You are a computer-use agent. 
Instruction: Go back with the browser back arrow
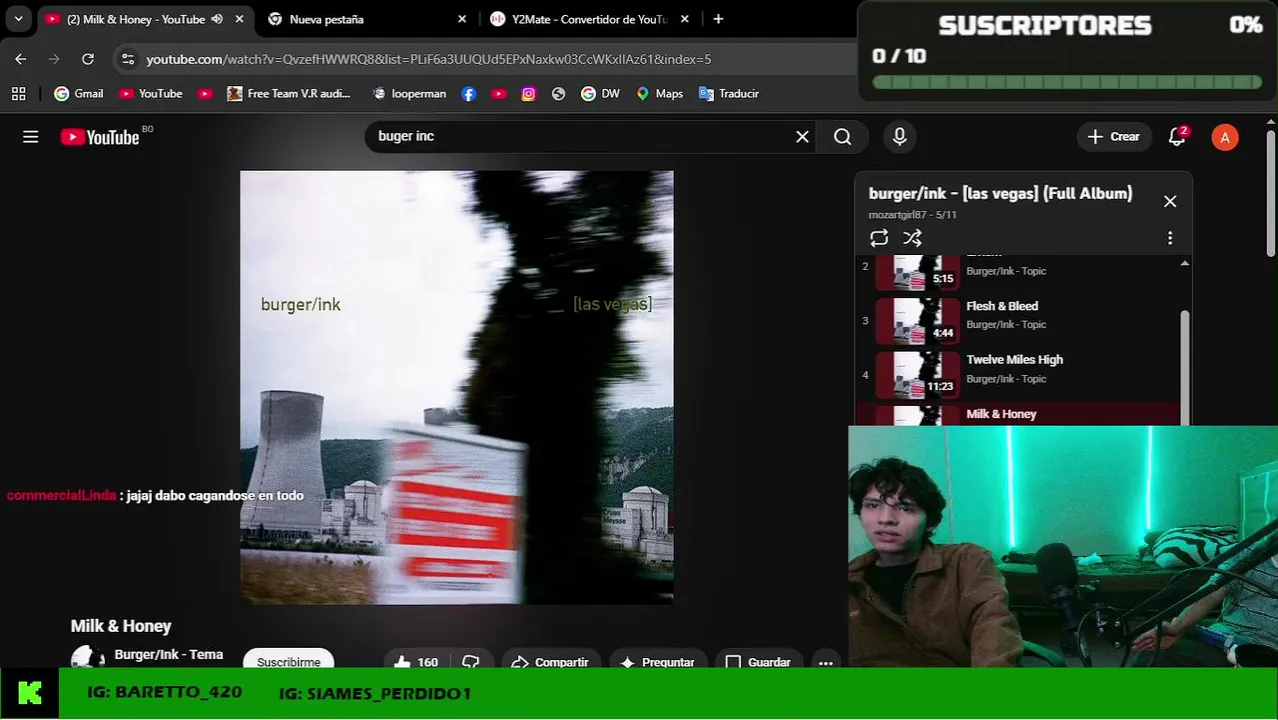click(x=21, y=59)
